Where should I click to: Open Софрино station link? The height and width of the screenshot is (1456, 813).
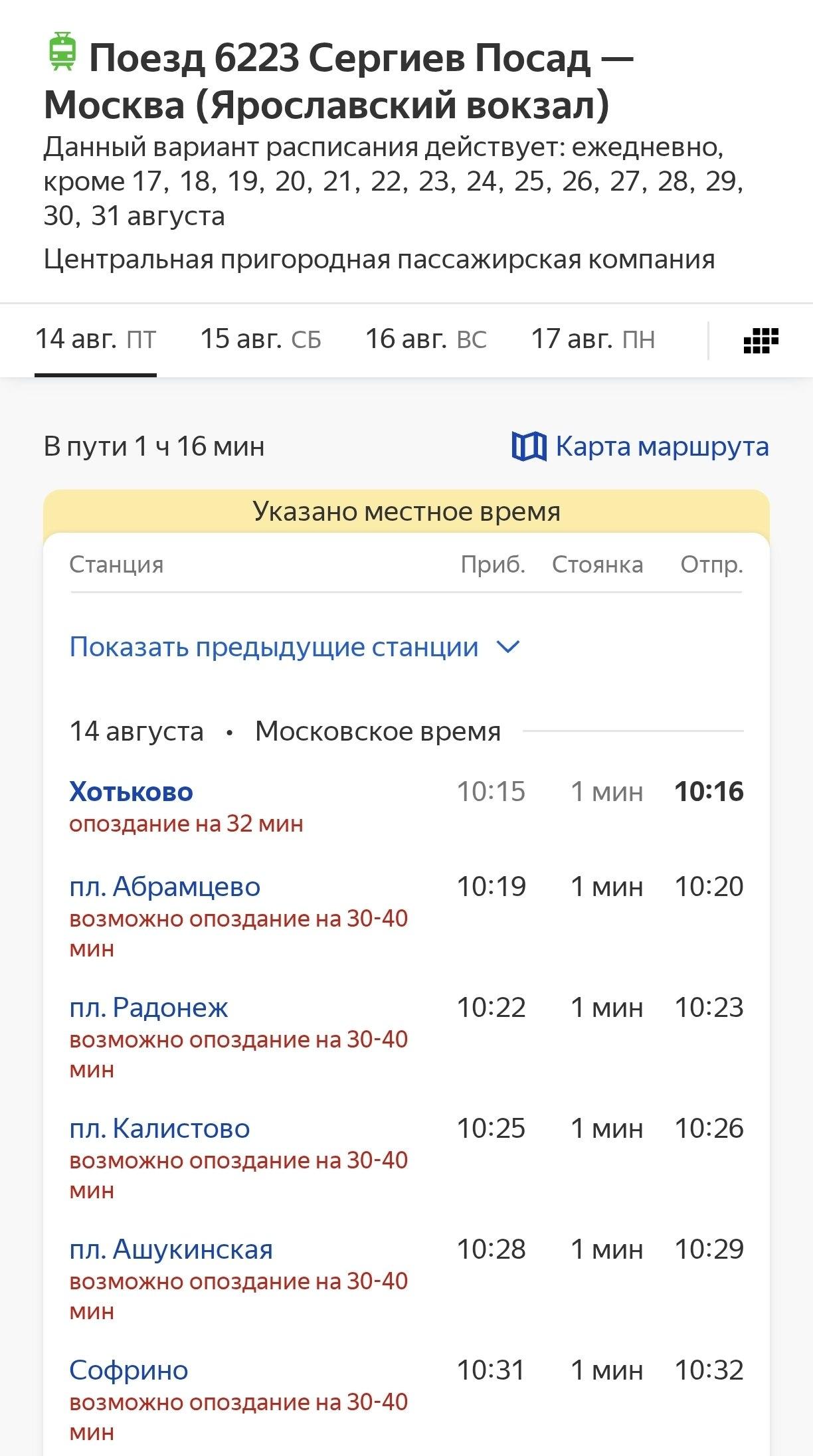(x=129, y=1370)
